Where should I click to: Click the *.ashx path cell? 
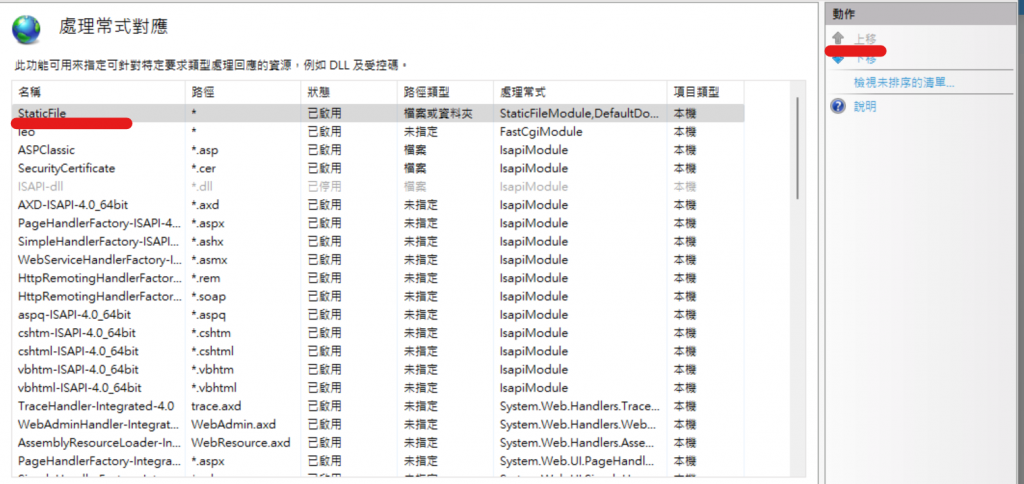208,242
